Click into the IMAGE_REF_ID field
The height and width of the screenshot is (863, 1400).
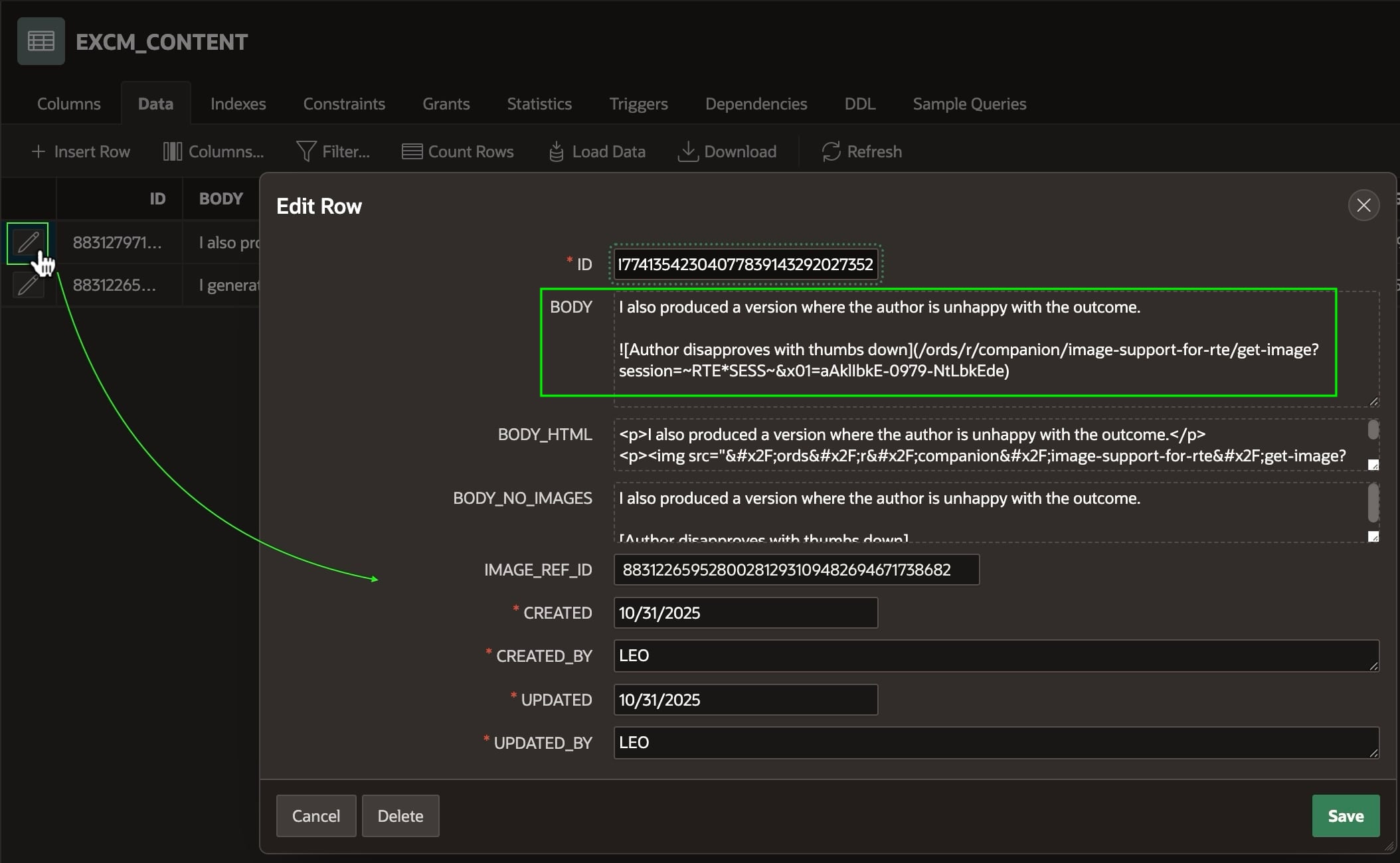pyautogui.click(x=796, y=570)
